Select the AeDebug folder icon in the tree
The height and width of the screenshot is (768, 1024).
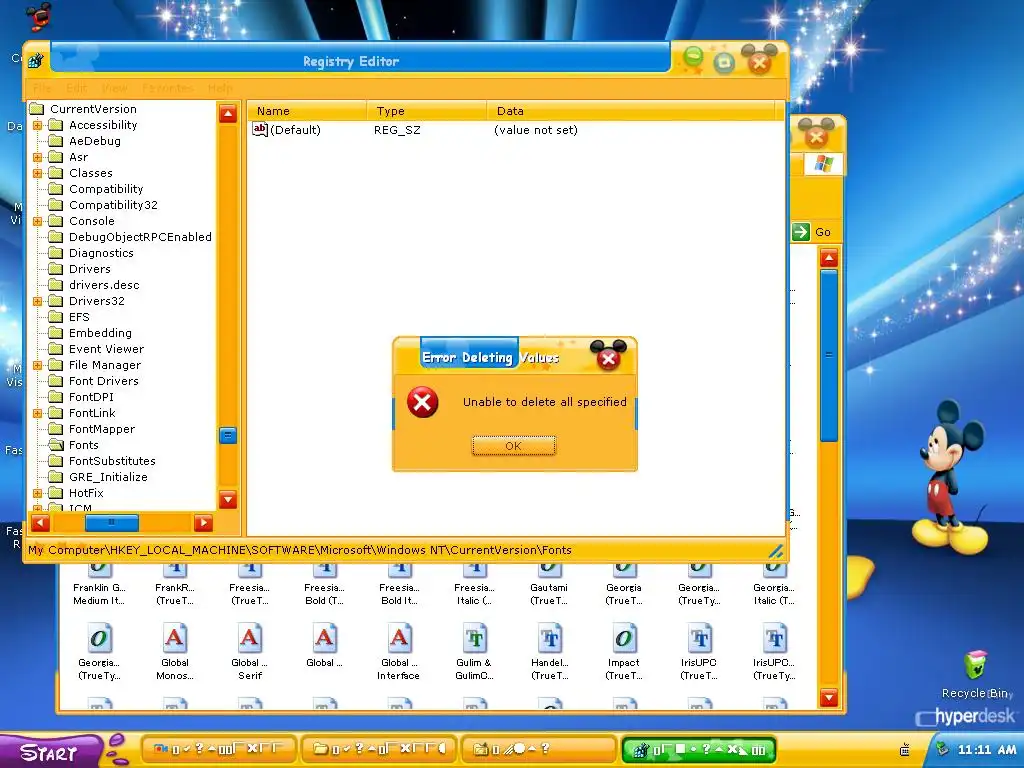click(x=56, y=141)
